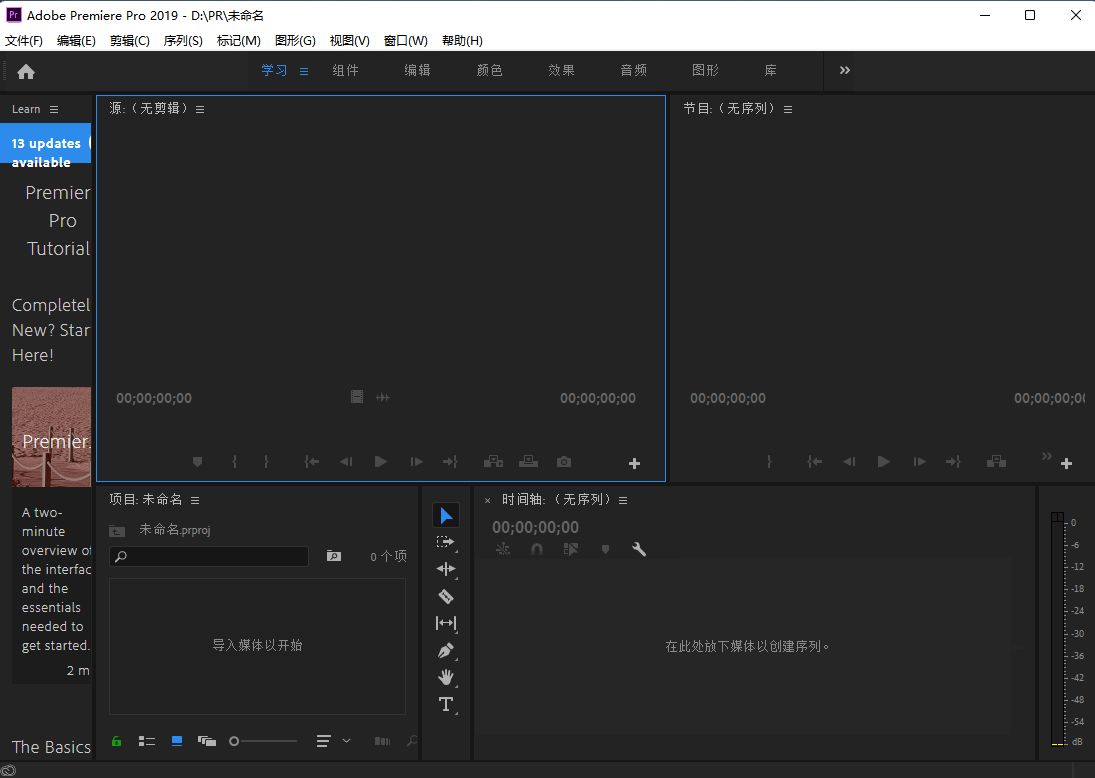The height and width of the screenshot is (778, 1095).
Task: Toggle project writable green lock
Action: (x=117, y=741)
